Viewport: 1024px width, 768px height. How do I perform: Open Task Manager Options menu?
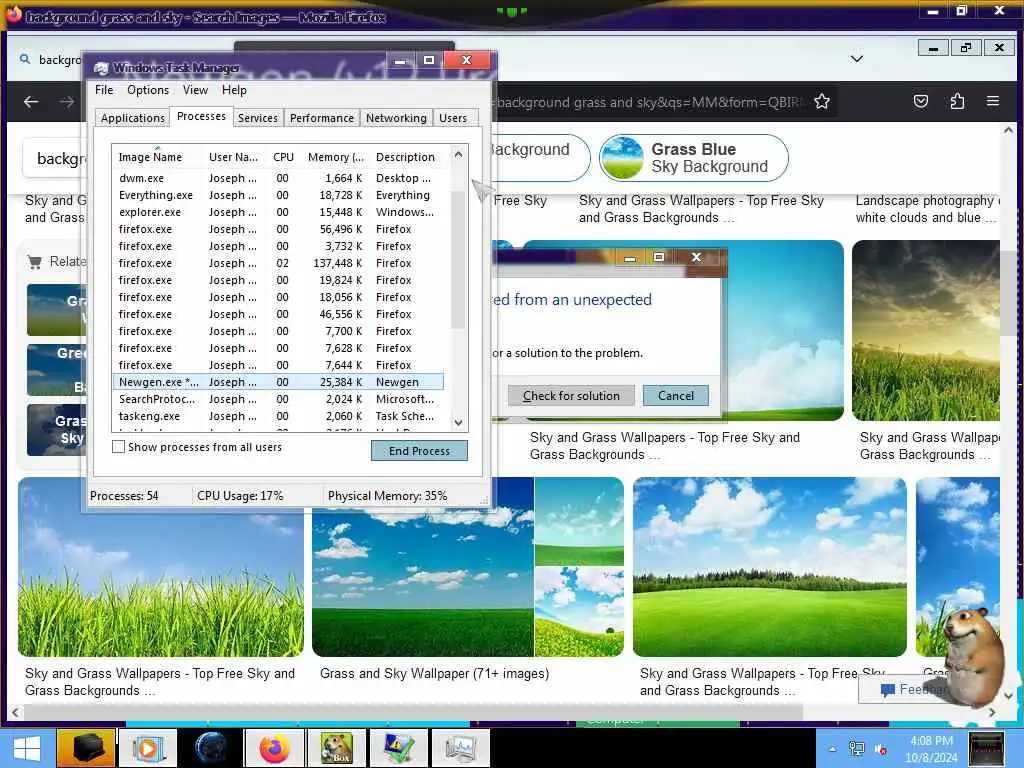pos(148,90)
